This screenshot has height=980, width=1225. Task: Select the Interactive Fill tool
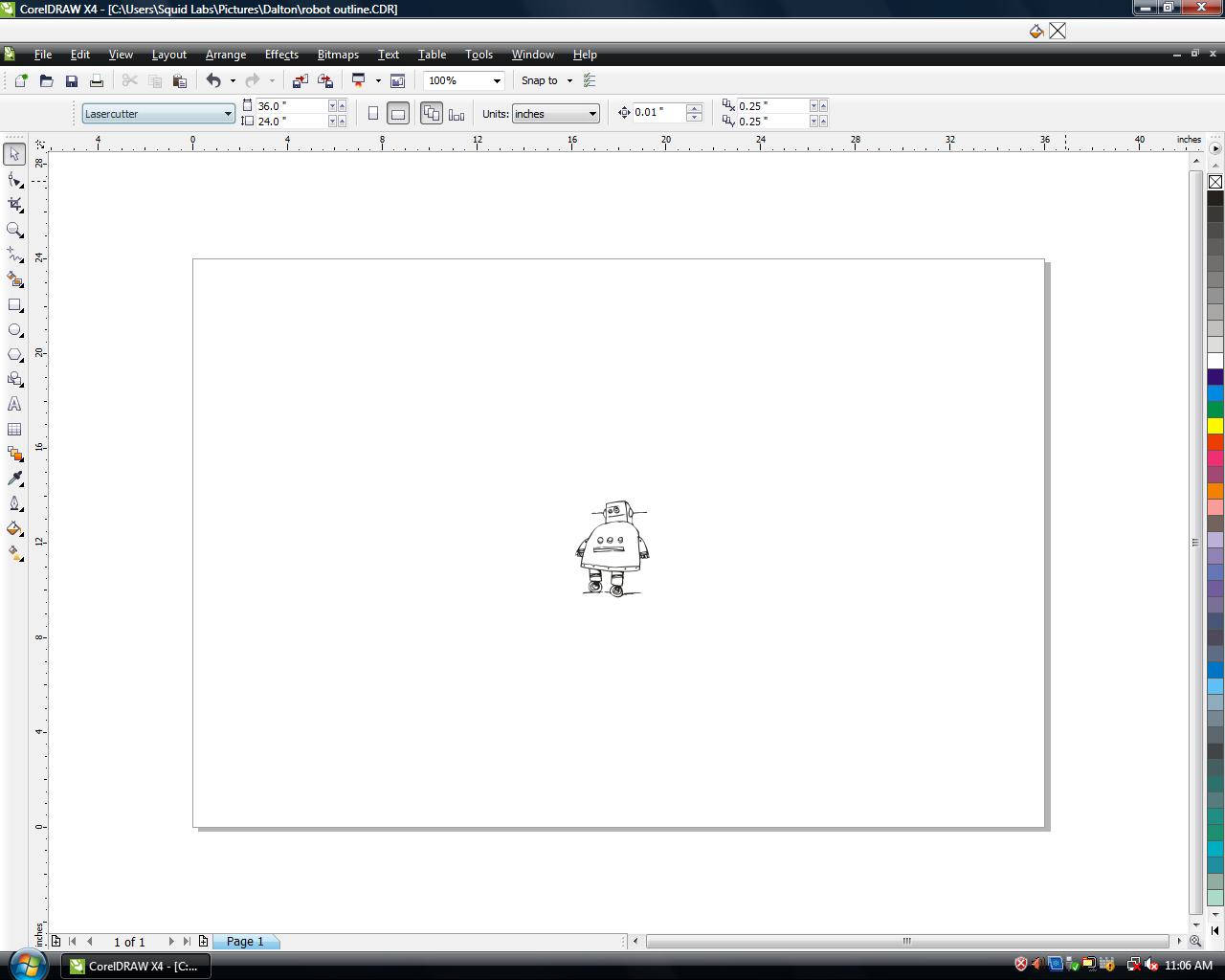pos(14,553)
